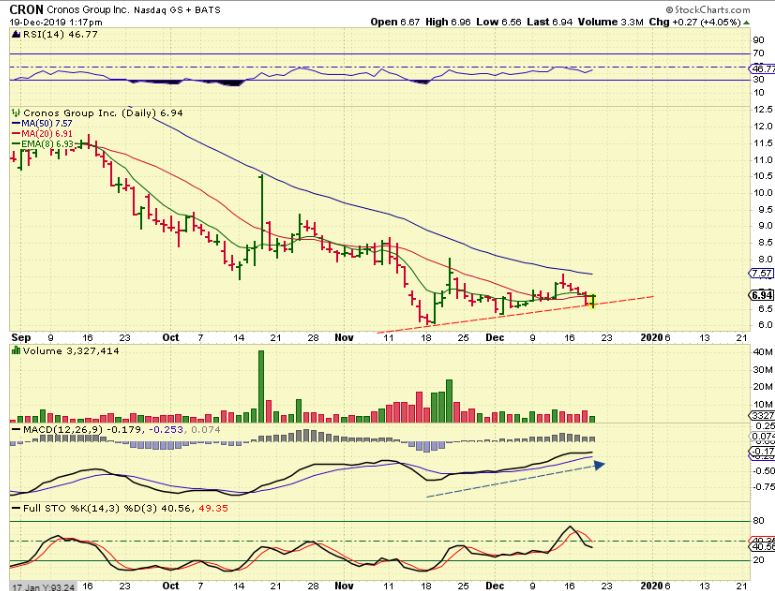Click the Sep label on the date axis
Viewport: 775px width, 591px height.
coord(21,338)
